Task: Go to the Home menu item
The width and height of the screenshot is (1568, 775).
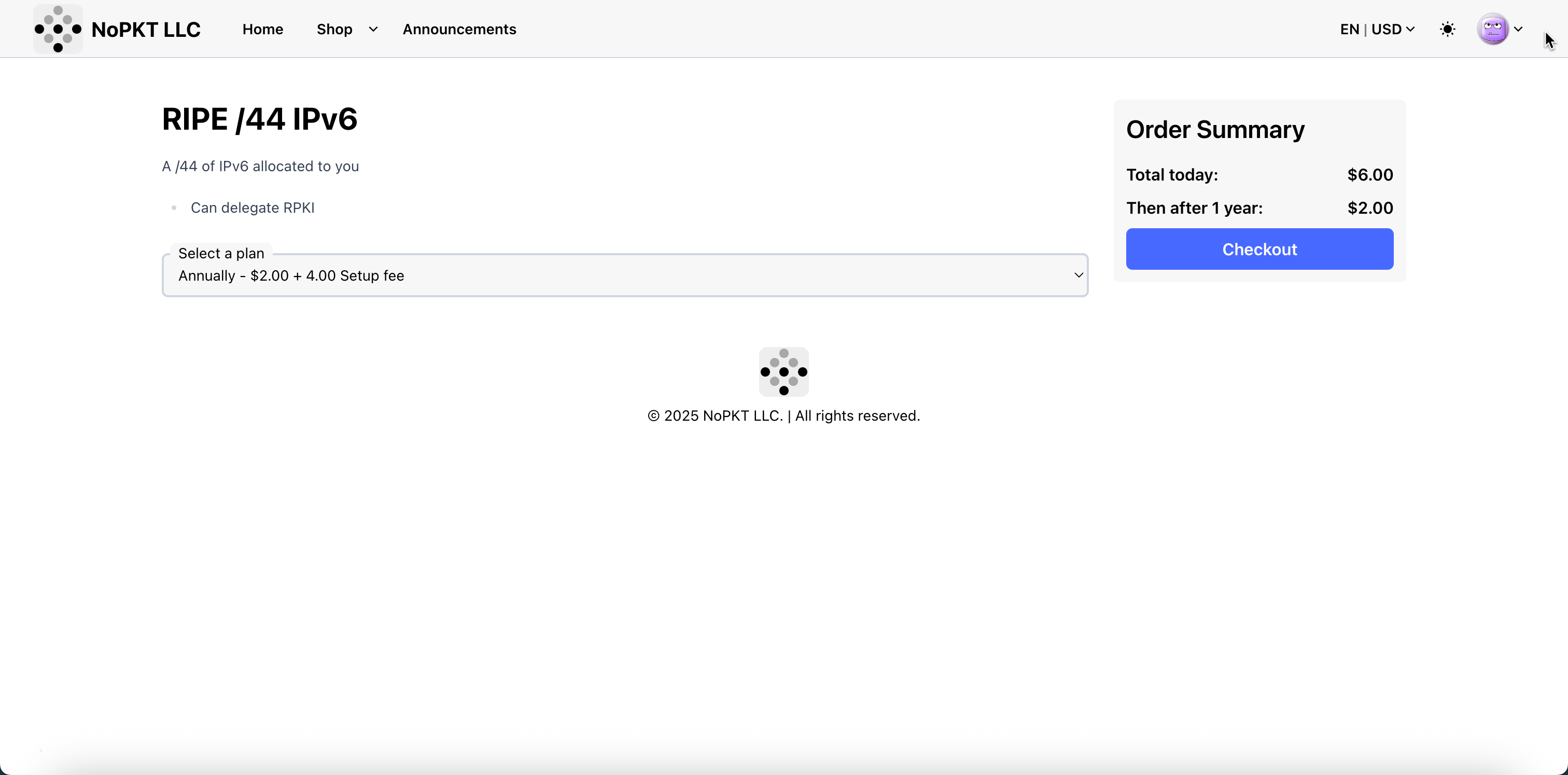Action: click(x=262, y=29)
